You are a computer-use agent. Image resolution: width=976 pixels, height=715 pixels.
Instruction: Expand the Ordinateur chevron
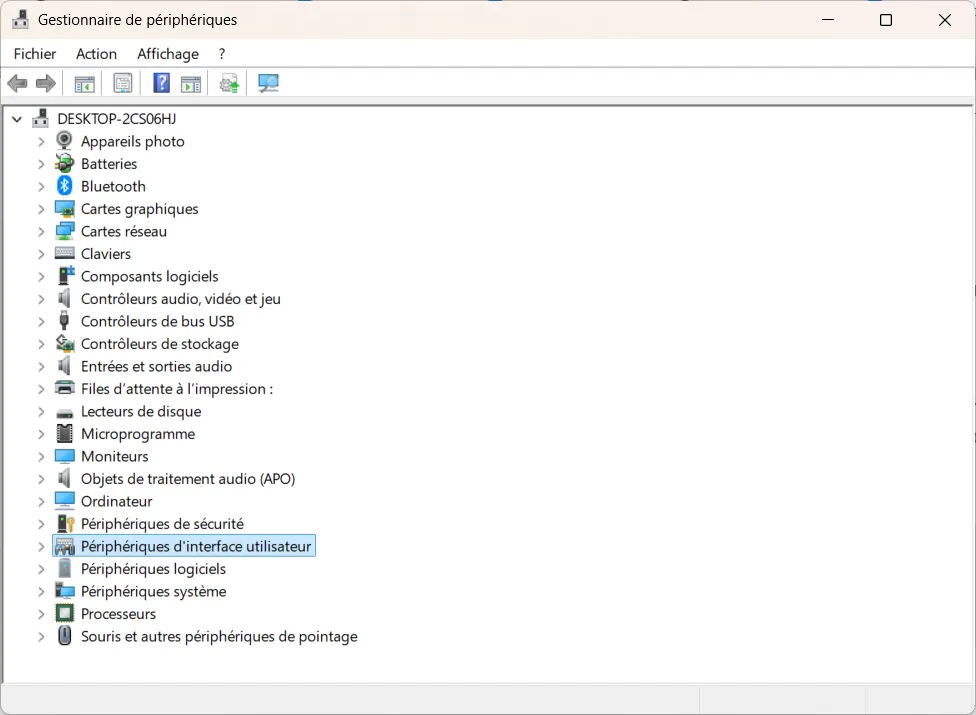coord(41,501)
